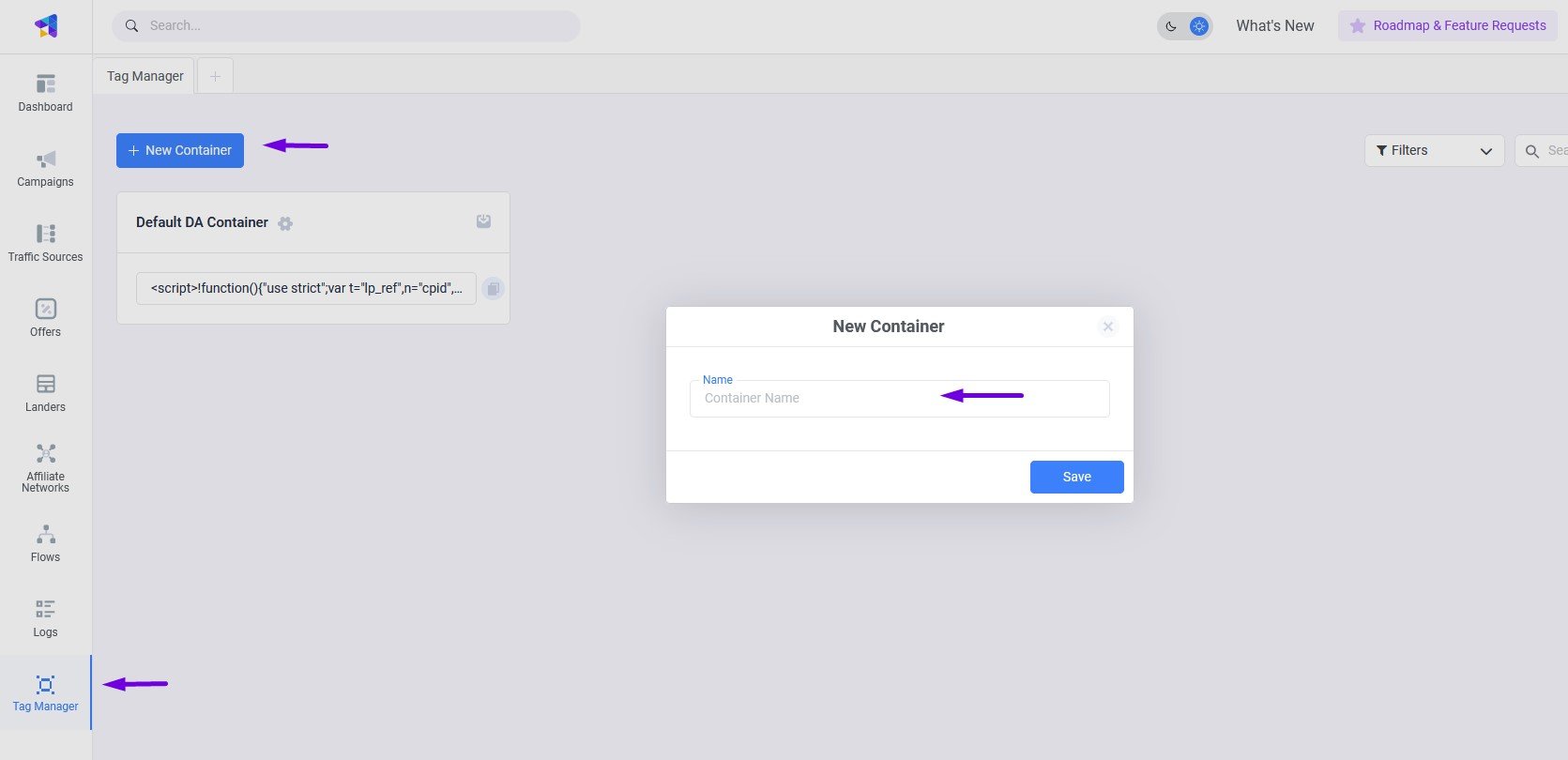The width and height of the screenshot is (1568, 760).
Task: Switch to light mode sun icon
Action: click(1199, 26)
